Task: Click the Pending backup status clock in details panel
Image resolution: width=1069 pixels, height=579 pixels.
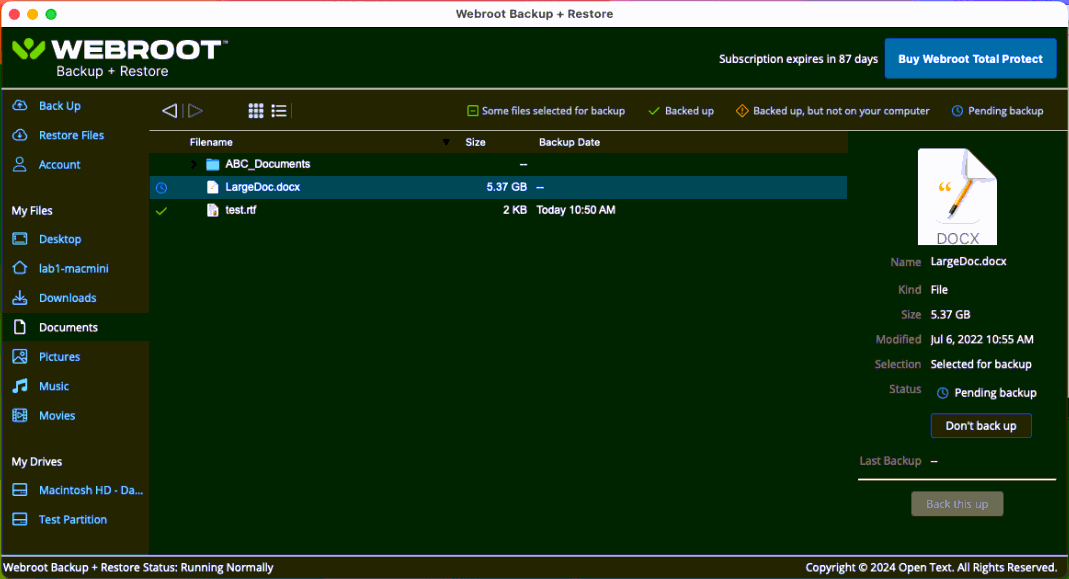Action: 942,393
